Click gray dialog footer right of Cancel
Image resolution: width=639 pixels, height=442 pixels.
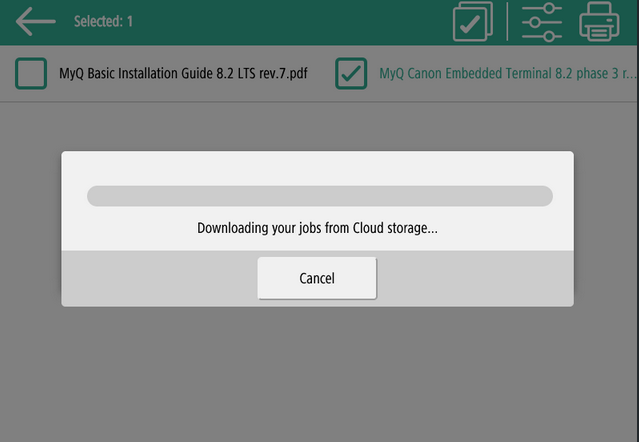tap(475, 278)
